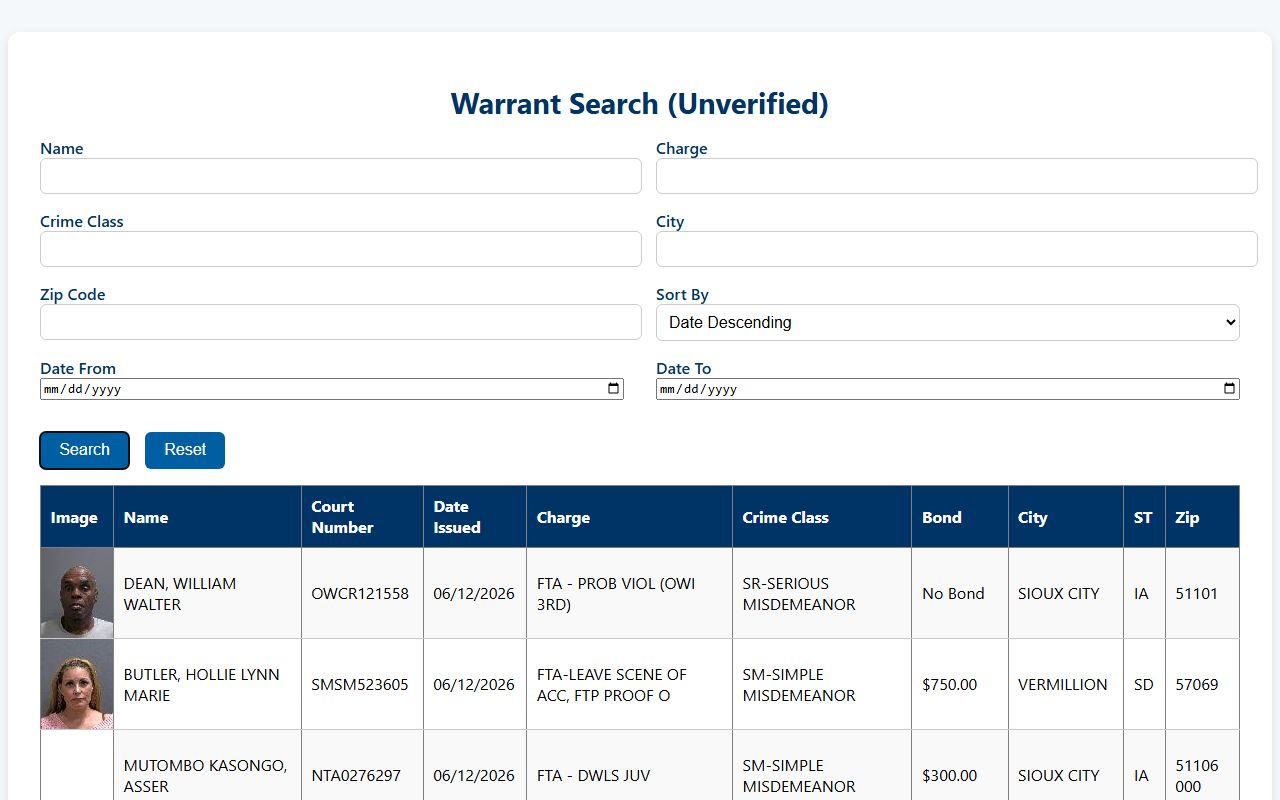Click the Court Number column header
The image size is (1280, 800).
click(x=362, y=517)
